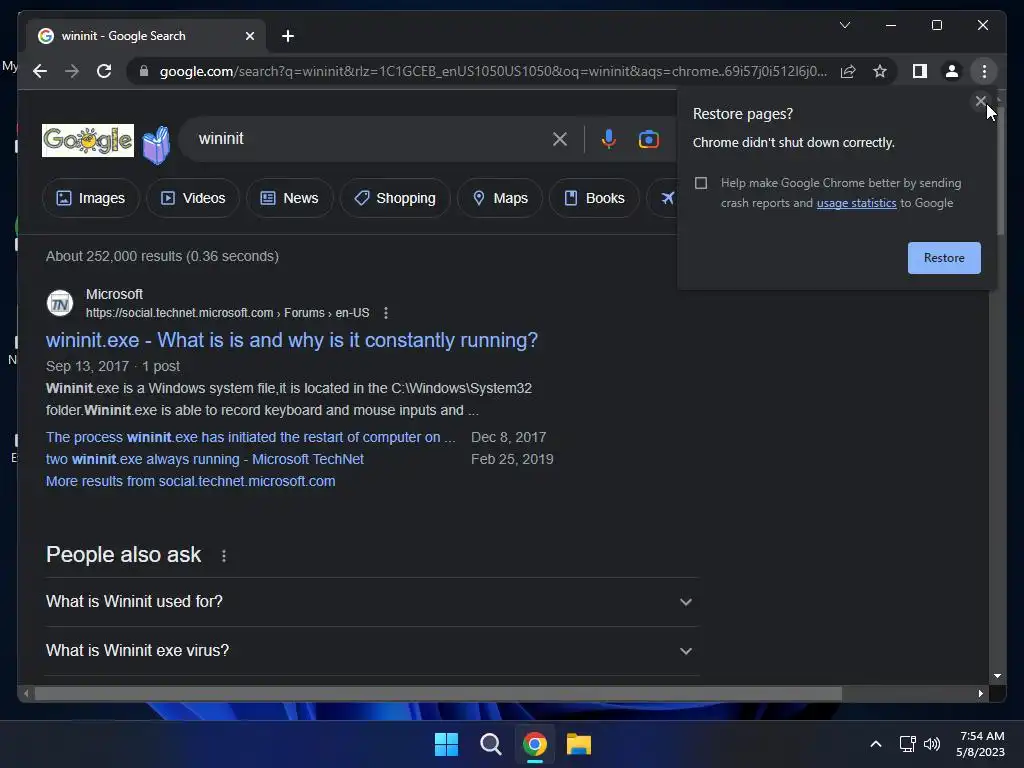Click the horizontal scrollbar right arrow

click(980, 694)
